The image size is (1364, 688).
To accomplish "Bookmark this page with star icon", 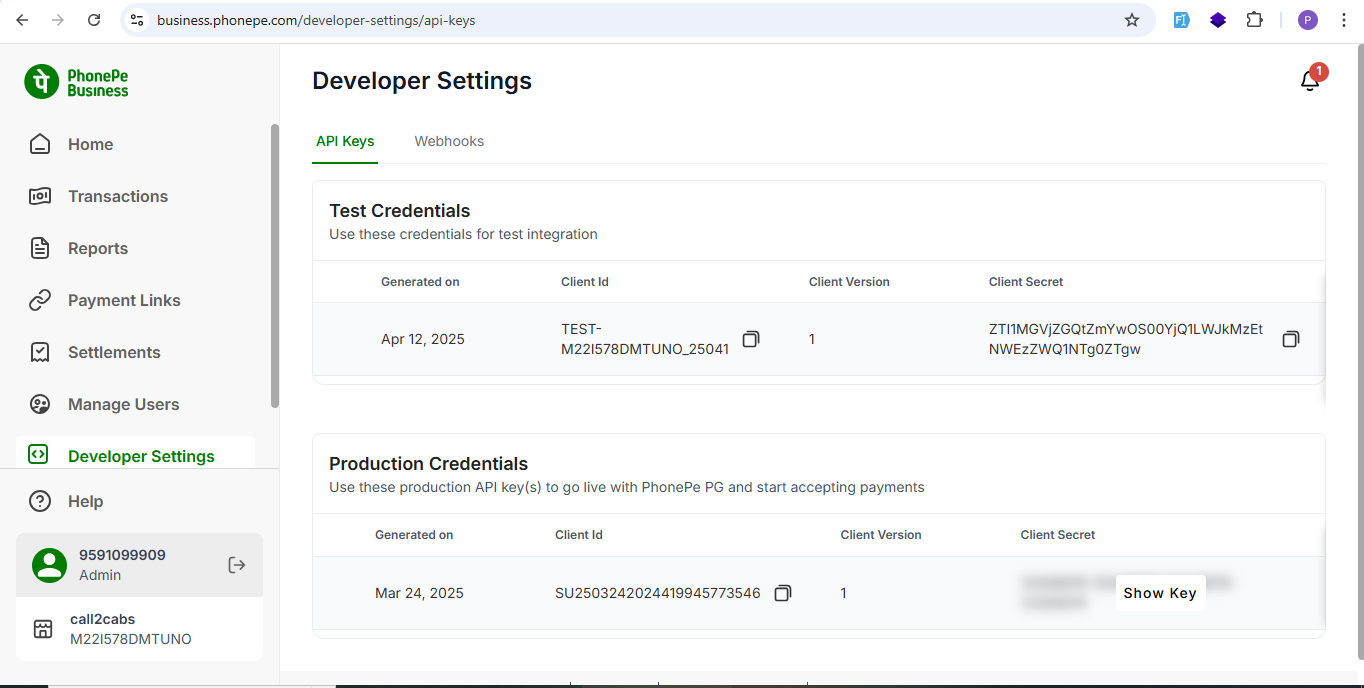I will 1132,20.
